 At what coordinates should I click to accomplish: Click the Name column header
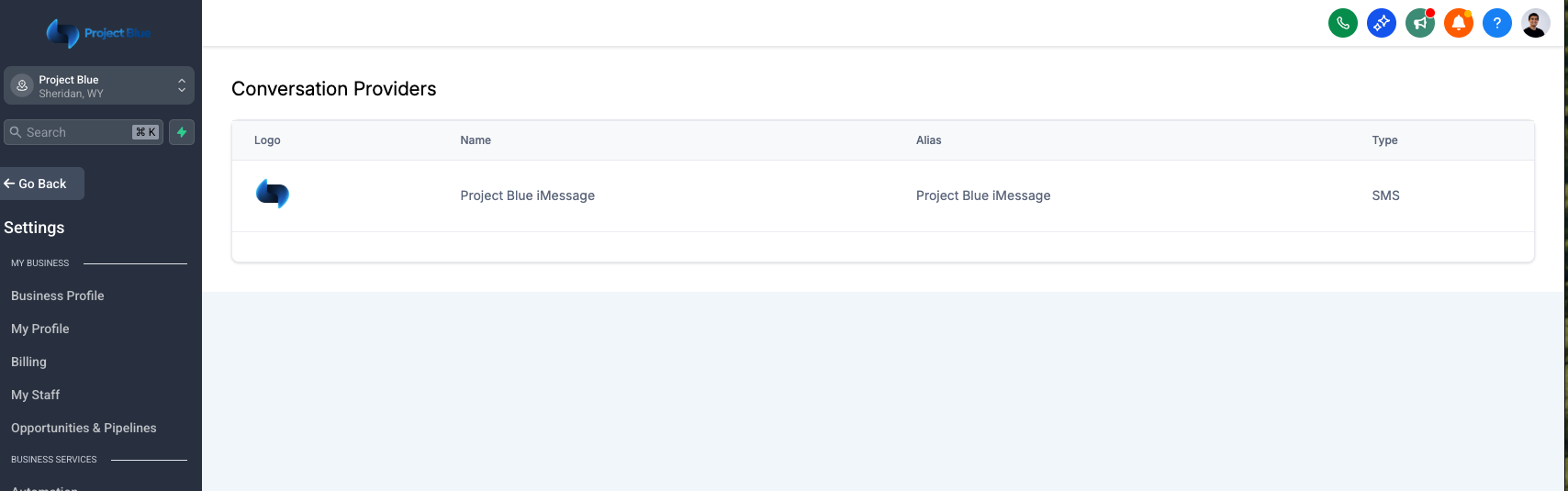(x=476, y=140)
